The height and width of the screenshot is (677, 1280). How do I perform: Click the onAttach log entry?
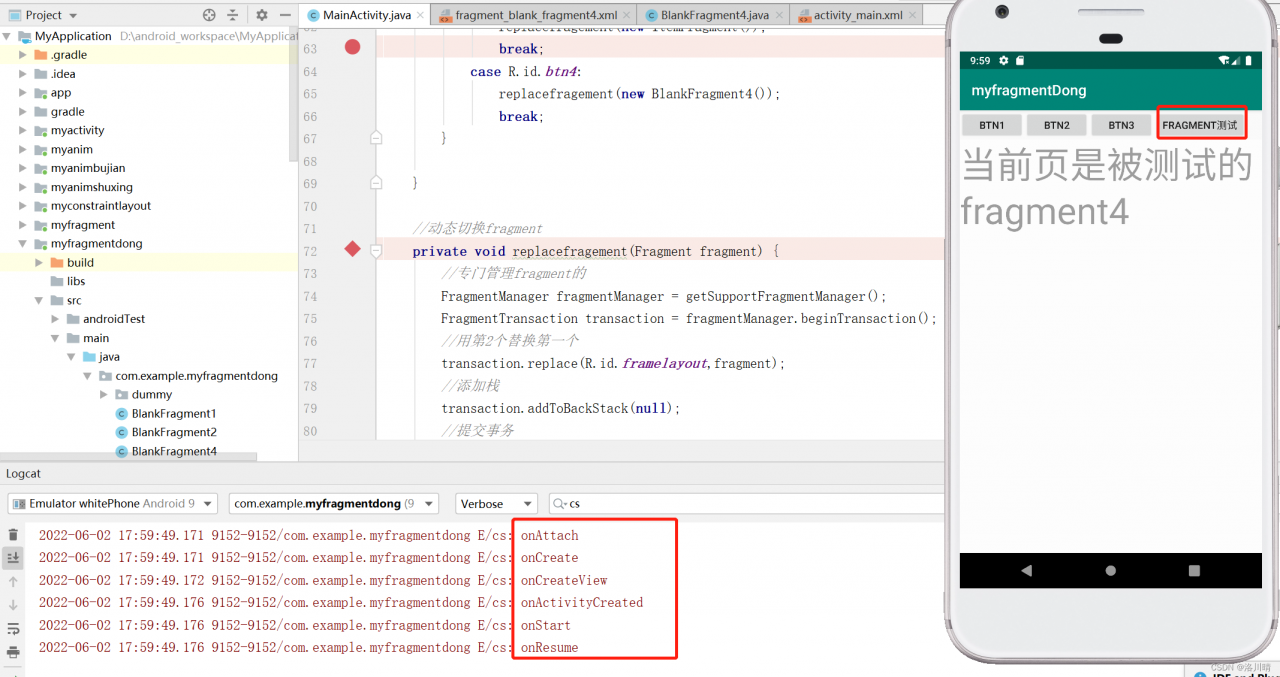click(549, 536)
